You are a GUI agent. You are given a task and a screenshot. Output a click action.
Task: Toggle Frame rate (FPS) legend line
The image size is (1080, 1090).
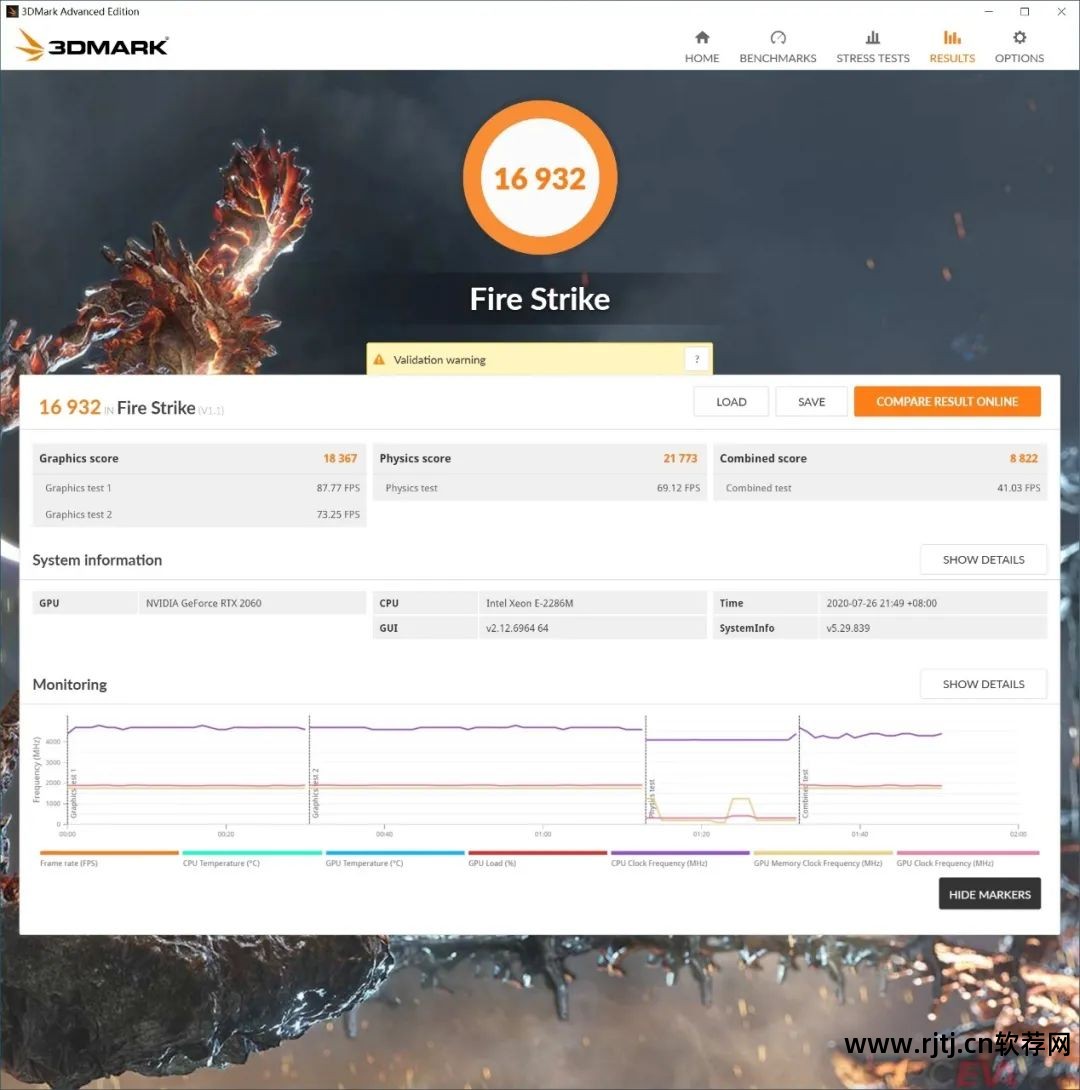point(109,859)
